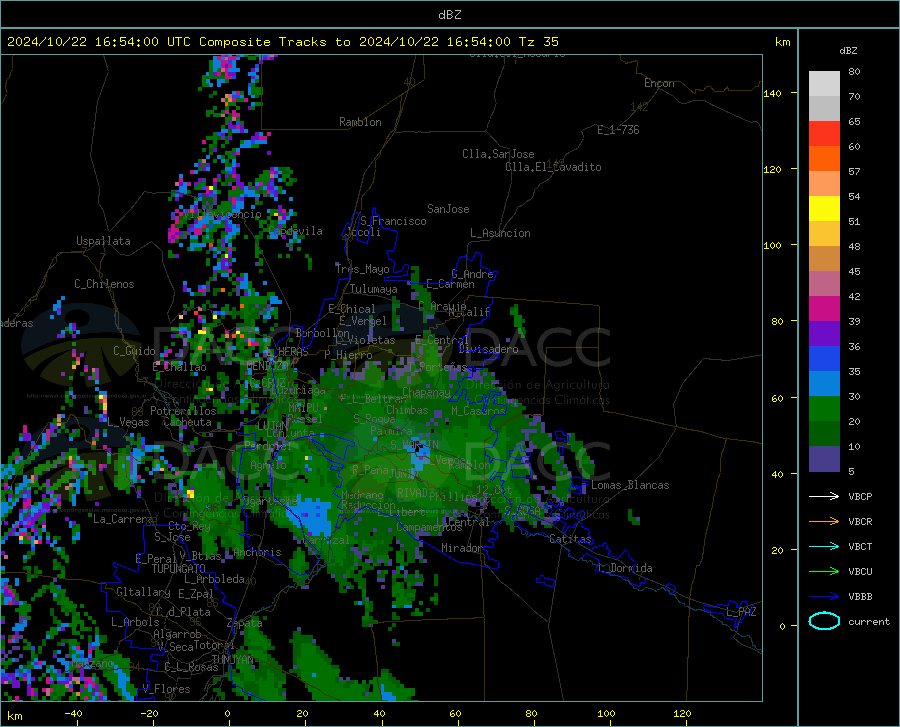Click the 'Encon' map label
Viewport: 900px width, 727px height.
[659, 83]
